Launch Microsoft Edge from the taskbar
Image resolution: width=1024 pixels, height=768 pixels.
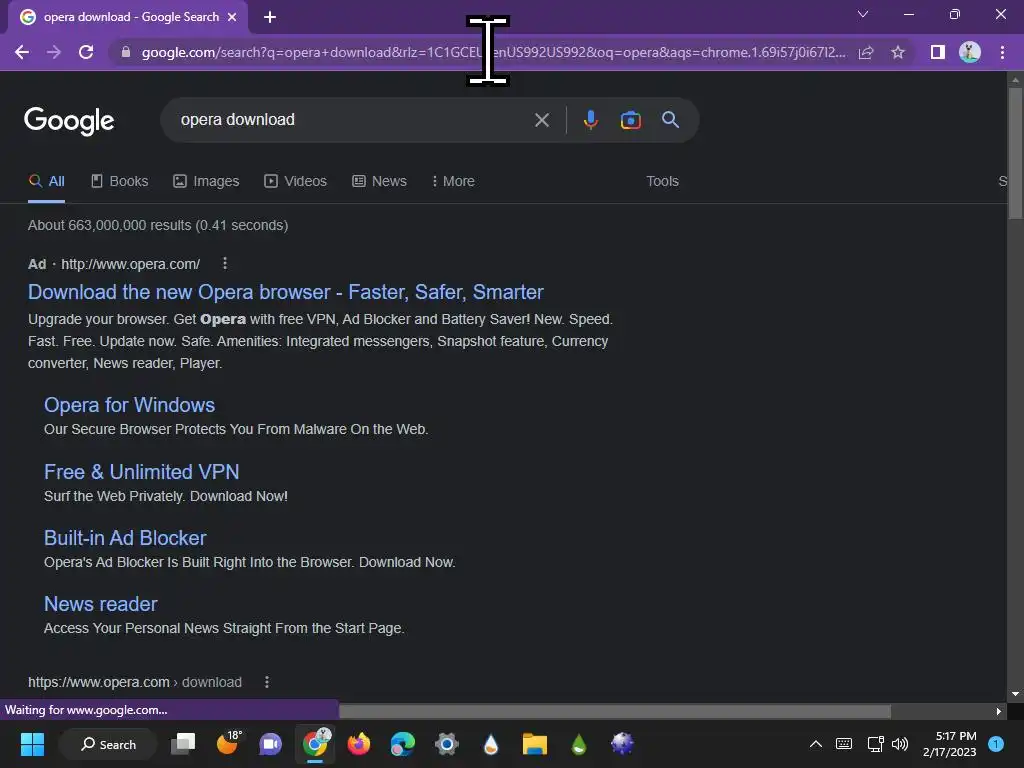click(402, 744)
